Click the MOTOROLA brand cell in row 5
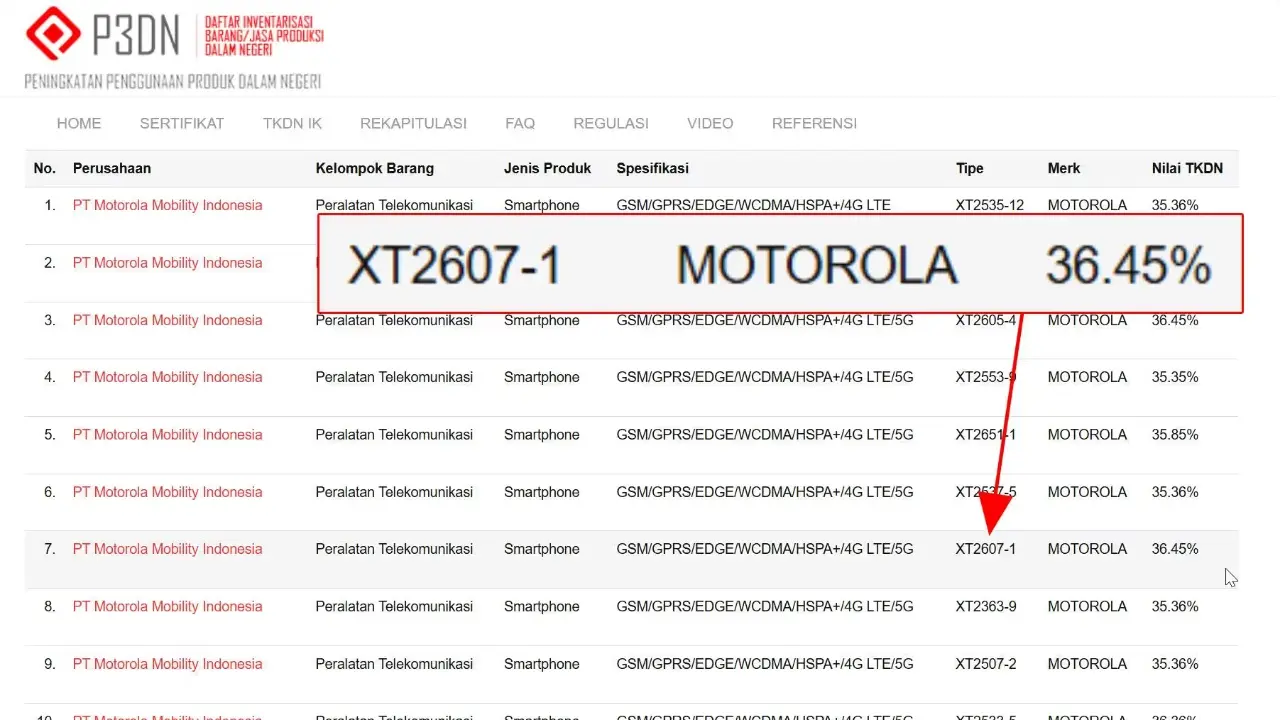The width and height of the screenshot is (1280, 720). [1087, 435]
